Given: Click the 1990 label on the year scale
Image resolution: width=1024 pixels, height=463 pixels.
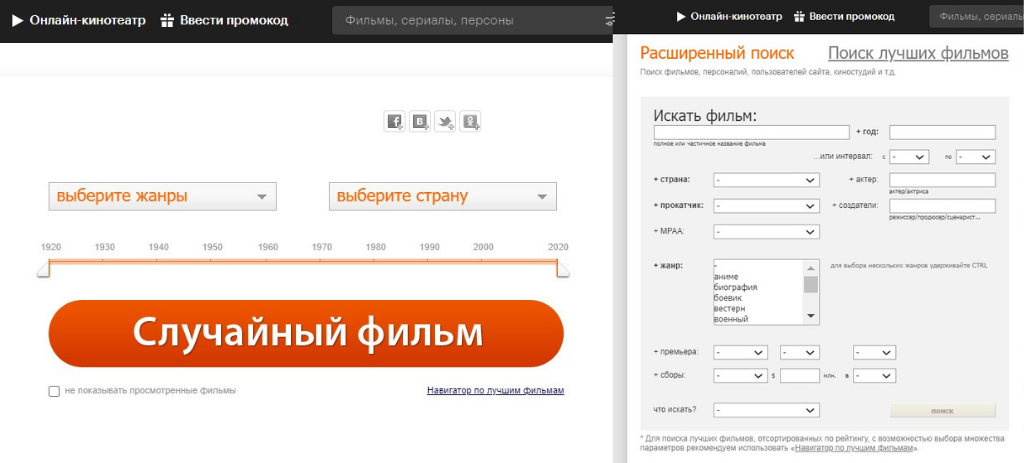Looking at the screenshot, I should tap(429, 247).
